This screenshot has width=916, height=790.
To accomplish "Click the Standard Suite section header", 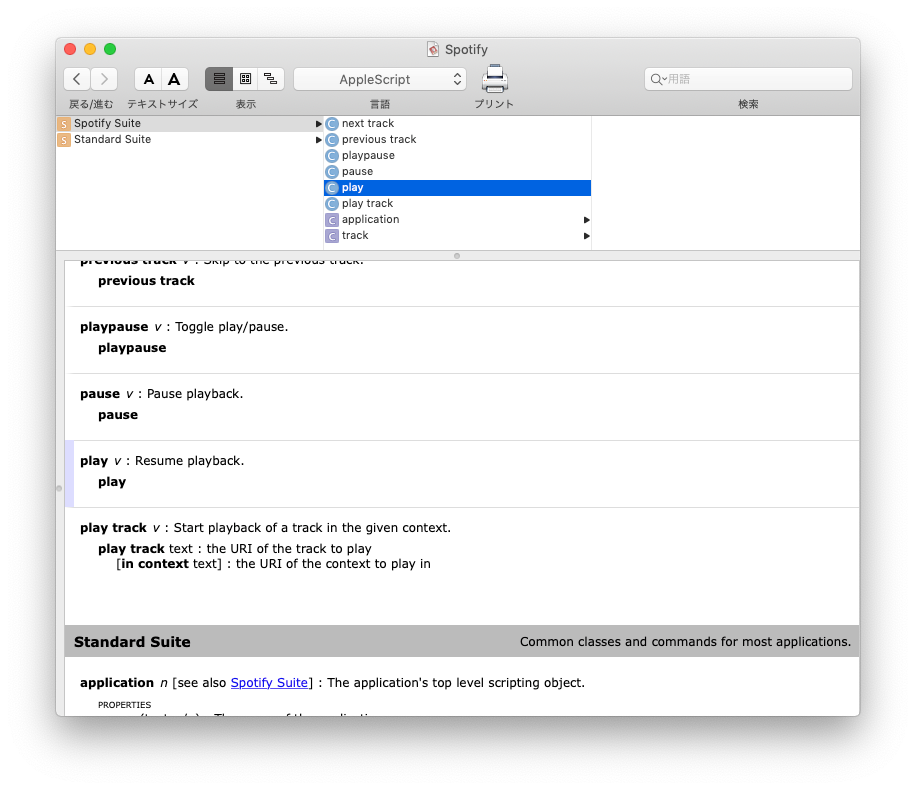I will (x=462, y=642).
